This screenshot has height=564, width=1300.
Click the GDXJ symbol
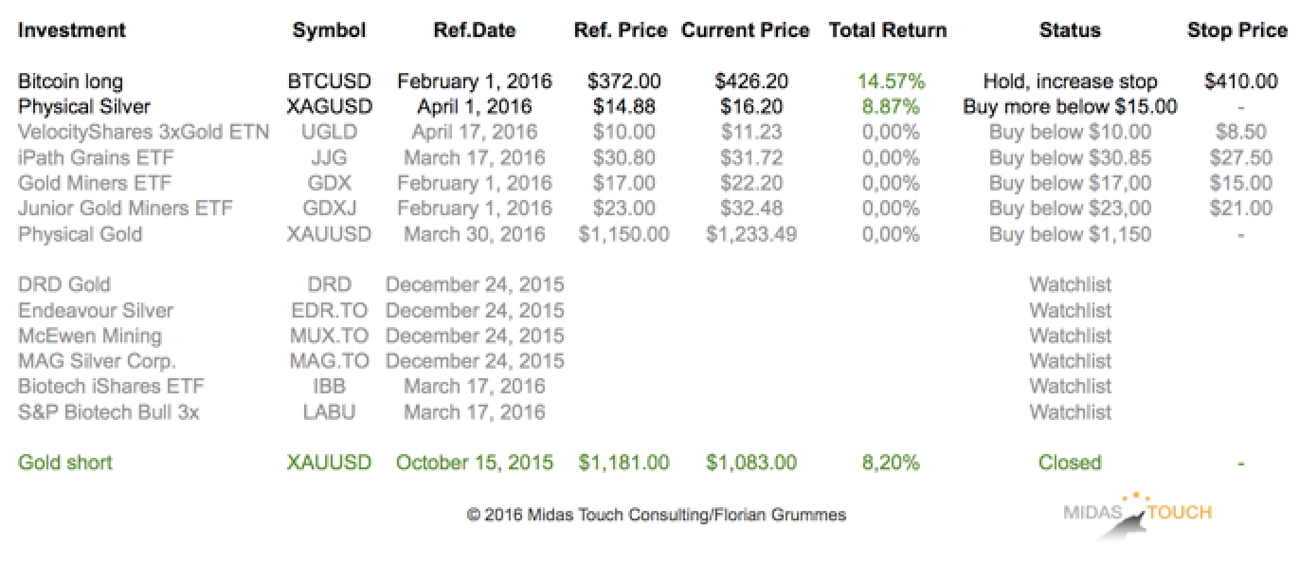329,209
